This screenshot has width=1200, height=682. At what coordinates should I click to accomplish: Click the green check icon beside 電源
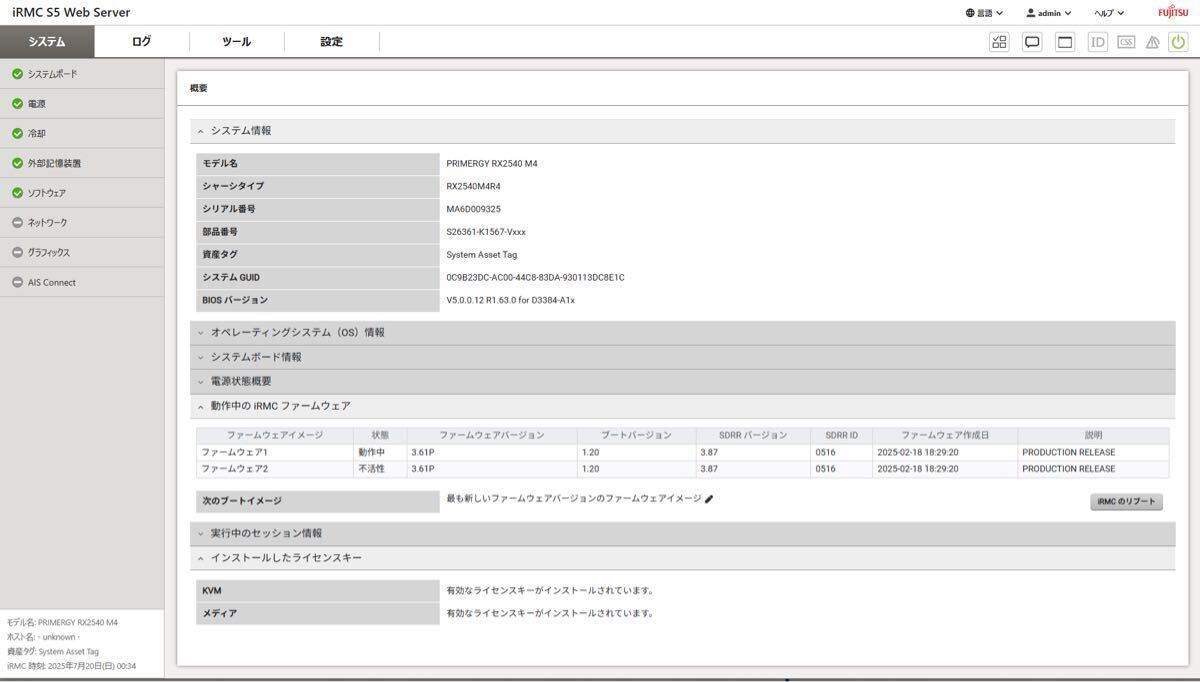pos(17,104)
